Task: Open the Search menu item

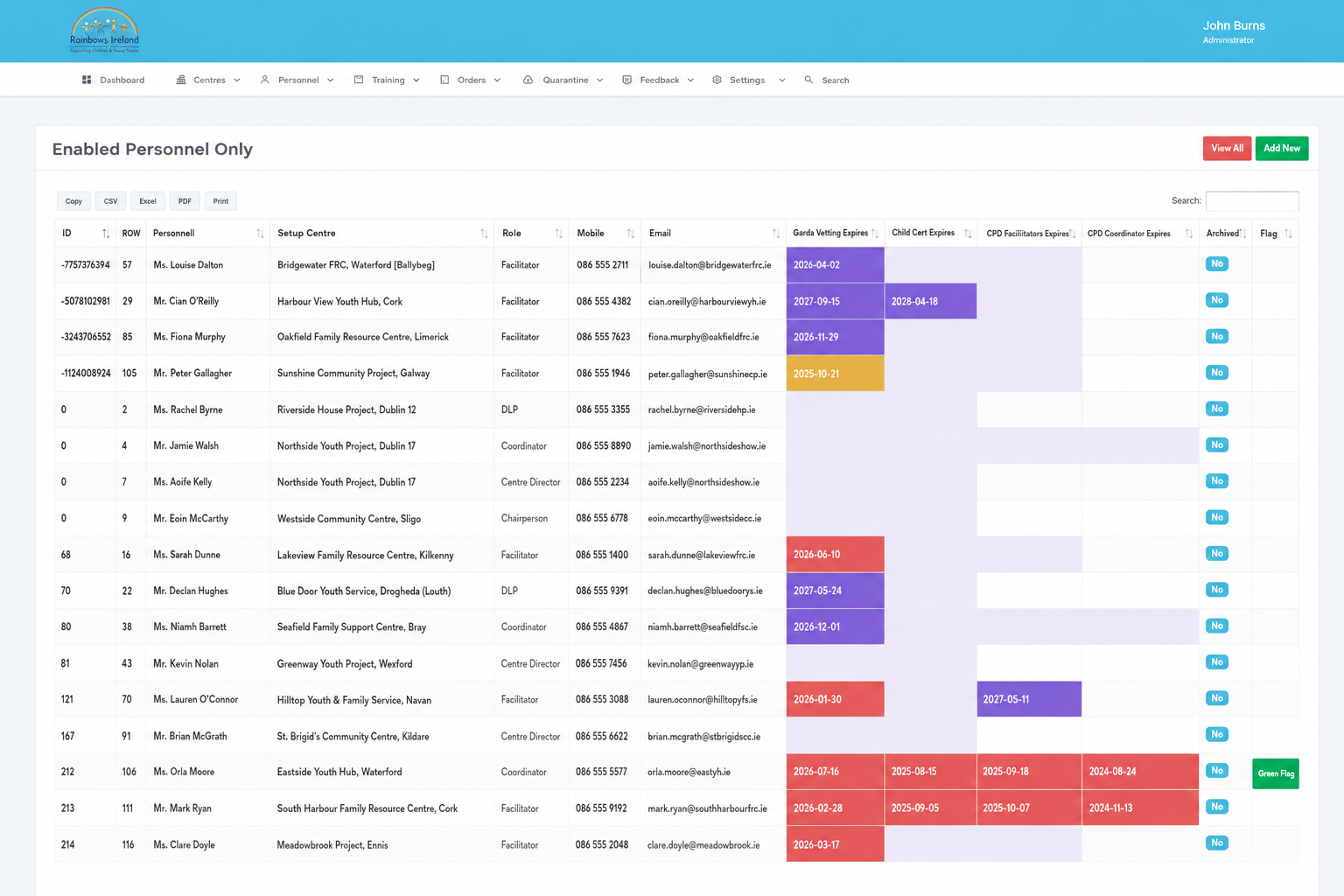Action: tap(827, 80)
